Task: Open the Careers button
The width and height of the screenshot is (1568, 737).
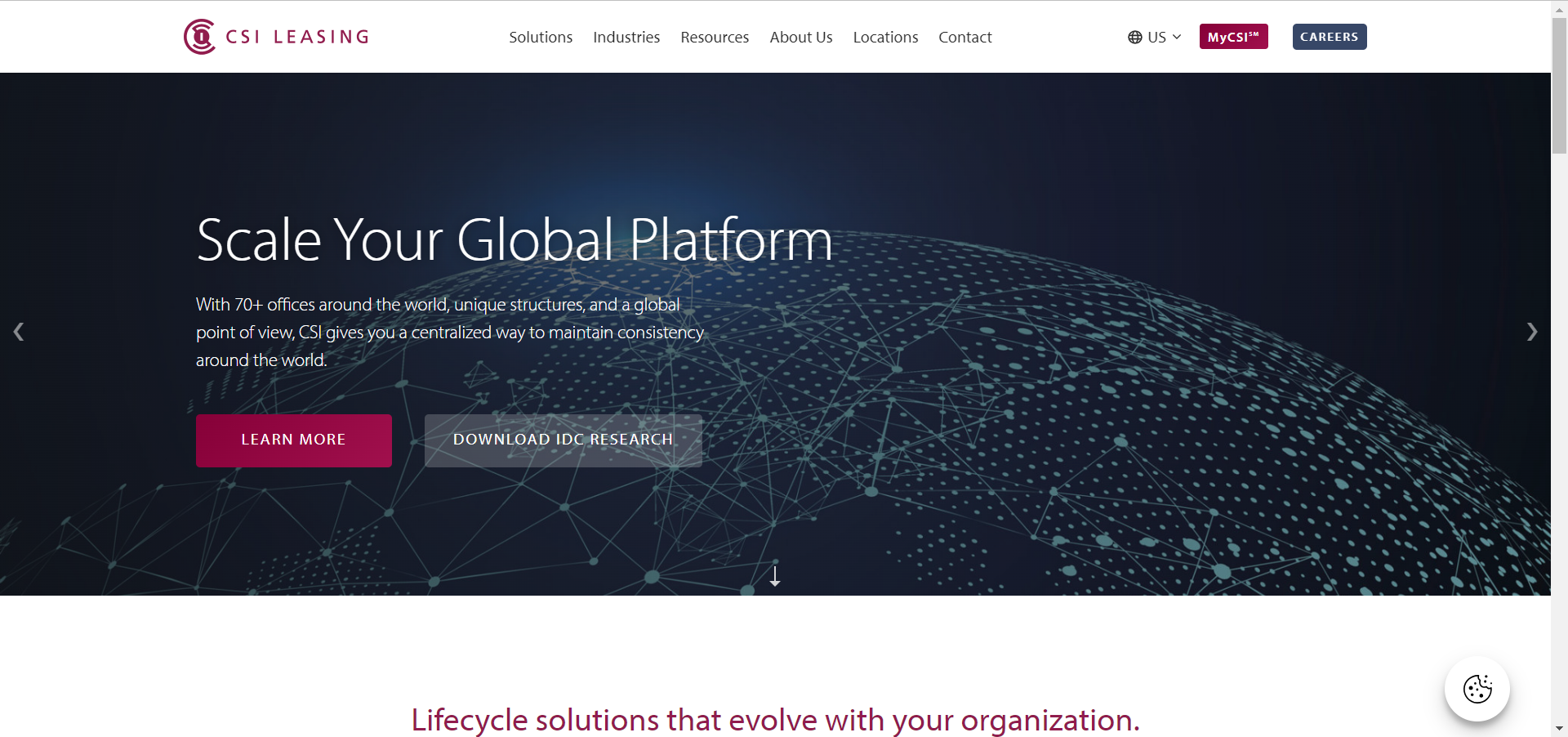Action: point(1329,37)
